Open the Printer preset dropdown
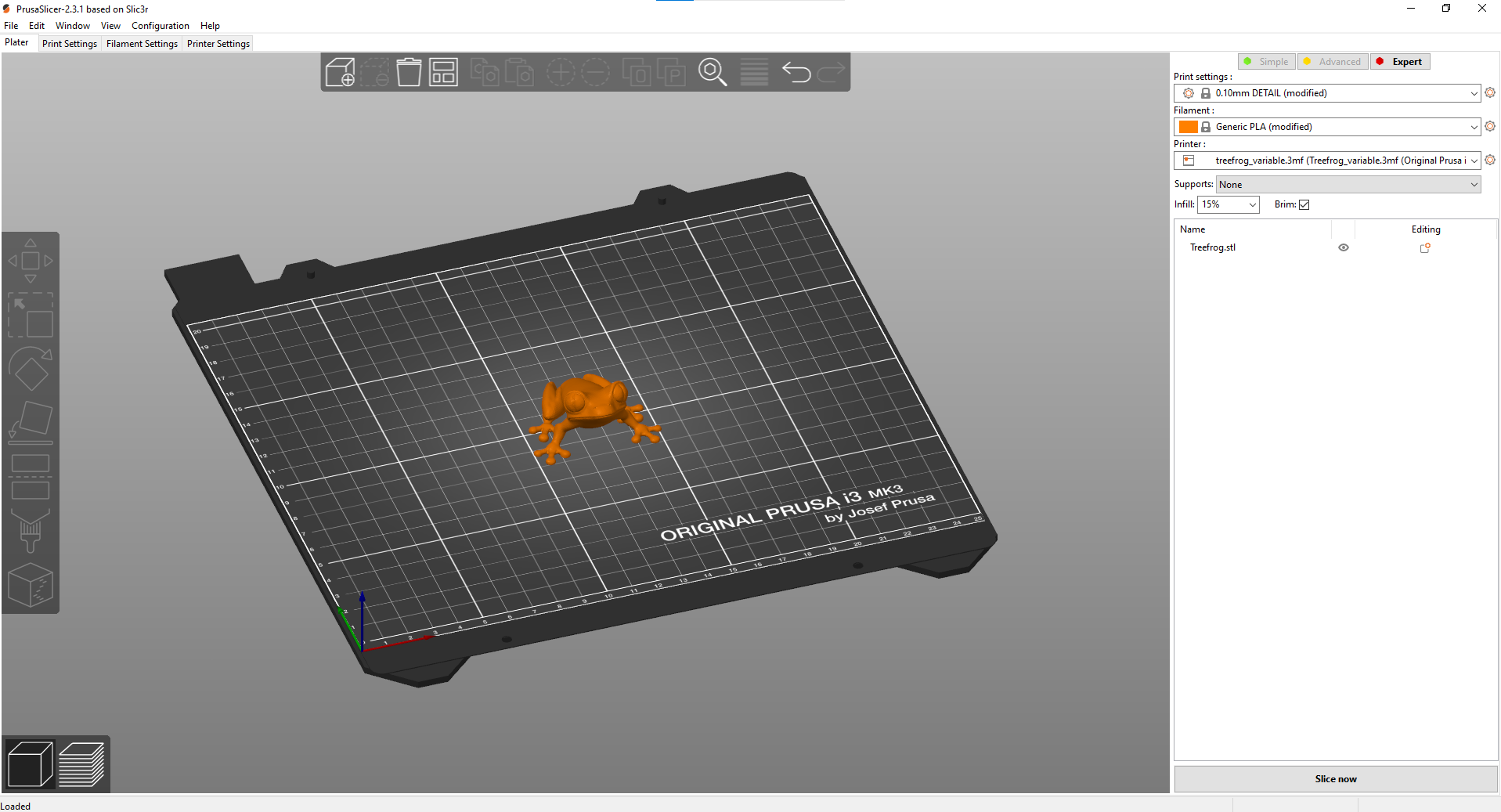 click(x=1327, y=161)
